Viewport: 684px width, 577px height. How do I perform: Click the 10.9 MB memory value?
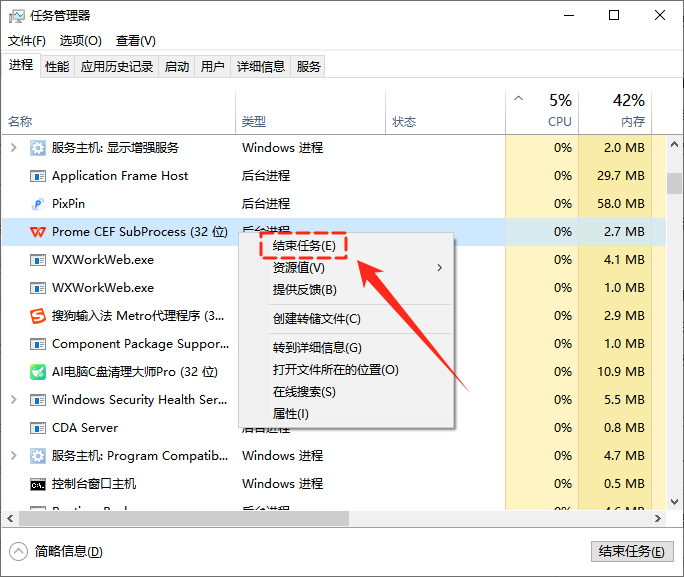coord(621,372)
